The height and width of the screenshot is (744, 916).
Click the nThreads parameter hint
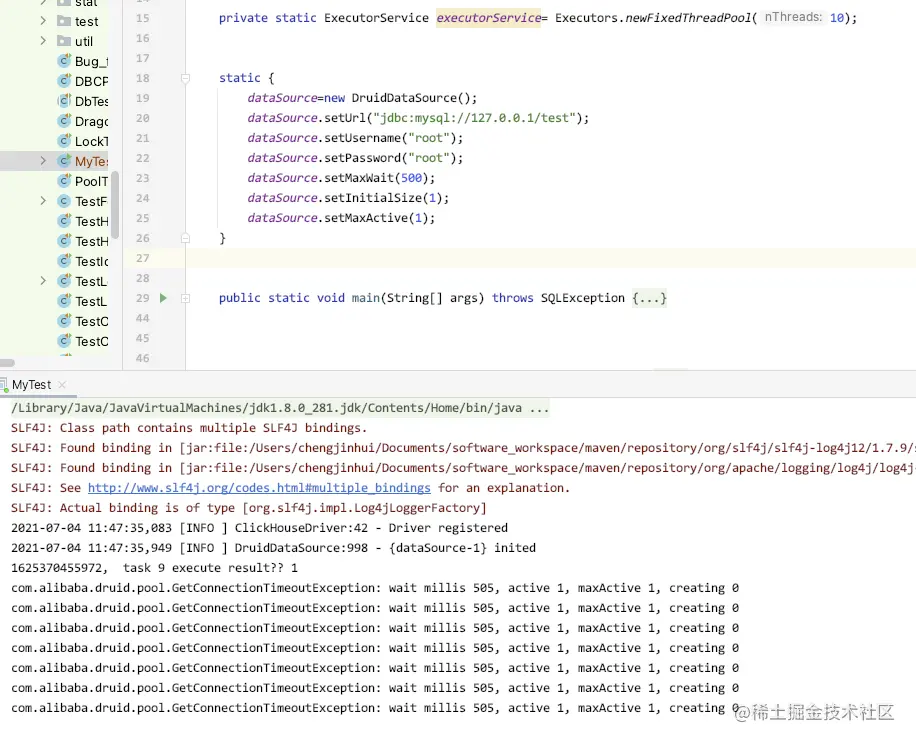point(793,18)
